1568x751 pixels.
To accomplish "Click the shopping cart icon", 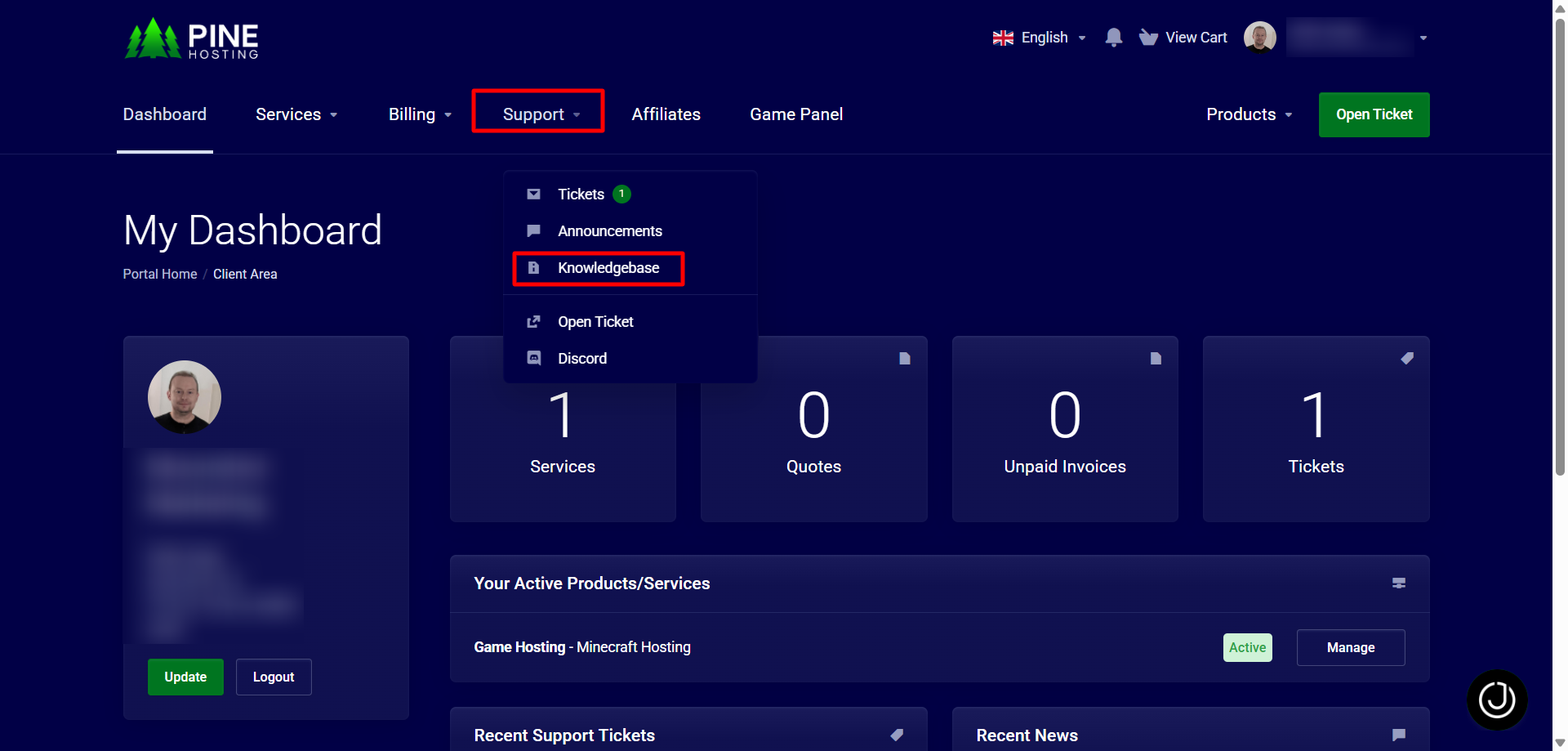I will 1148,38.
